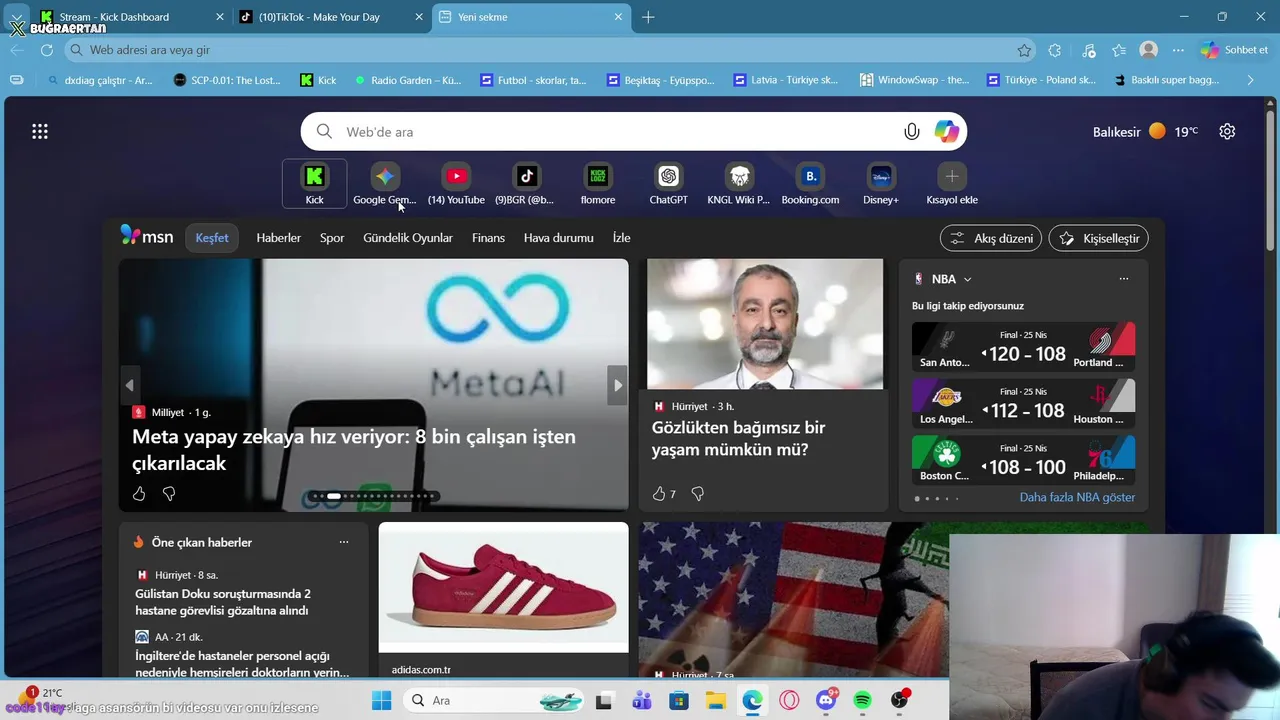Open the flomore shortcut tile
Image resolution: width=1280 pixels, height=720 pixels.
[598, 184]
